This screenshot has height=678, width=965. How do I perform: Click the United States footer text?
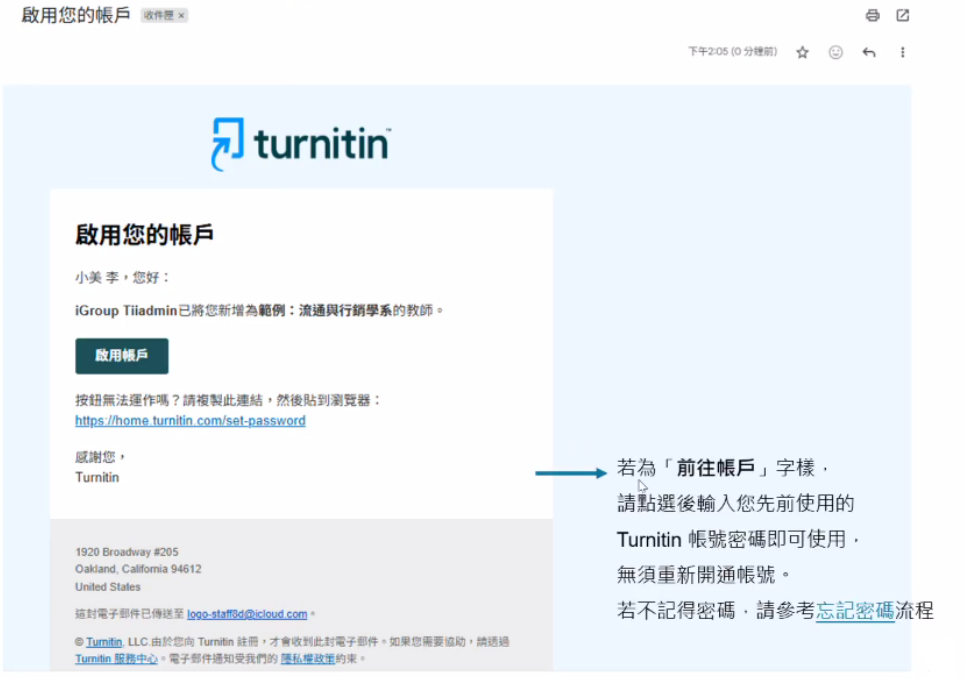pos(108,587)
